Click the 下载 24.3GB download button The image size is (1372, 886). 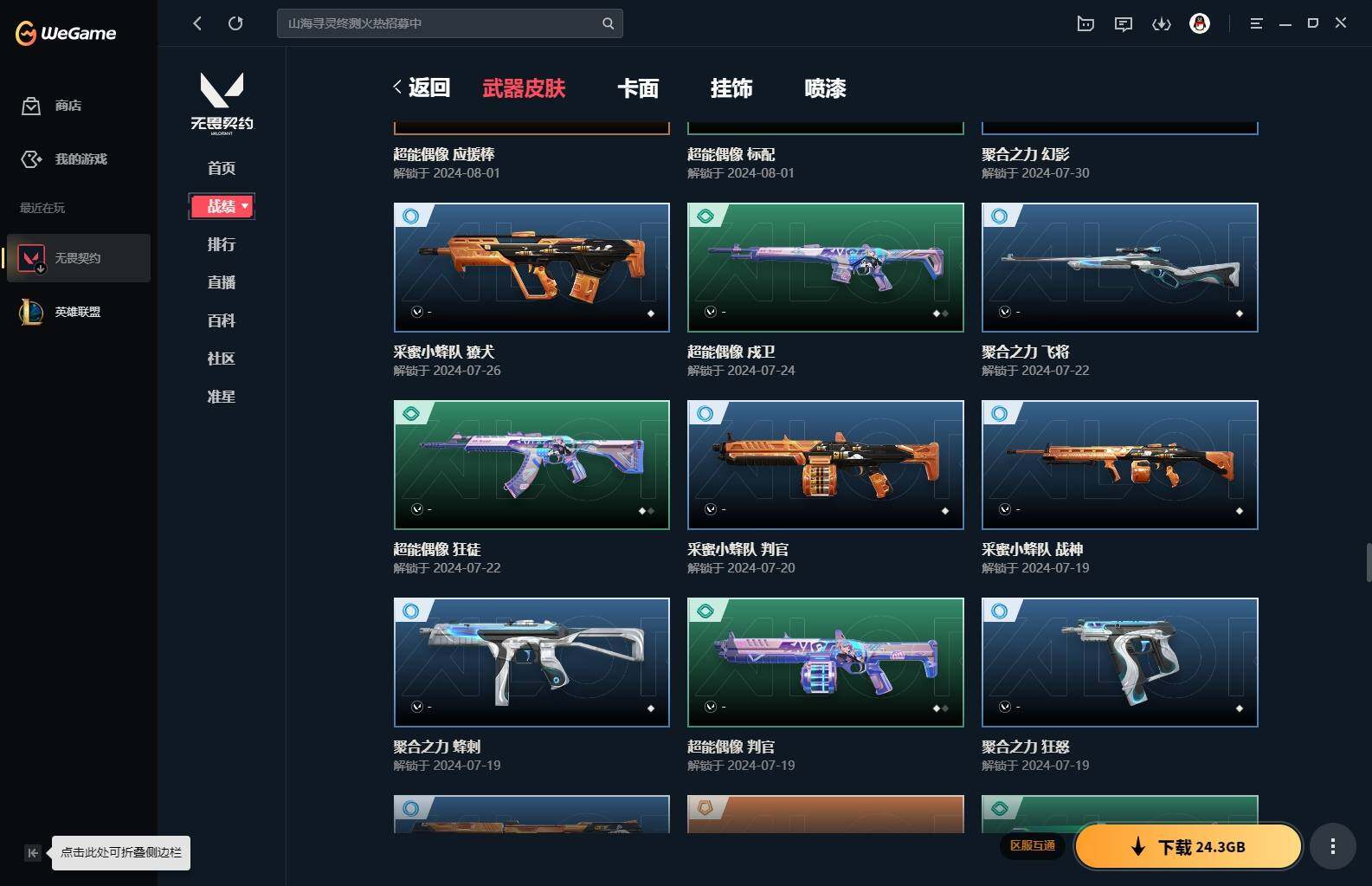click(1188, 847)
